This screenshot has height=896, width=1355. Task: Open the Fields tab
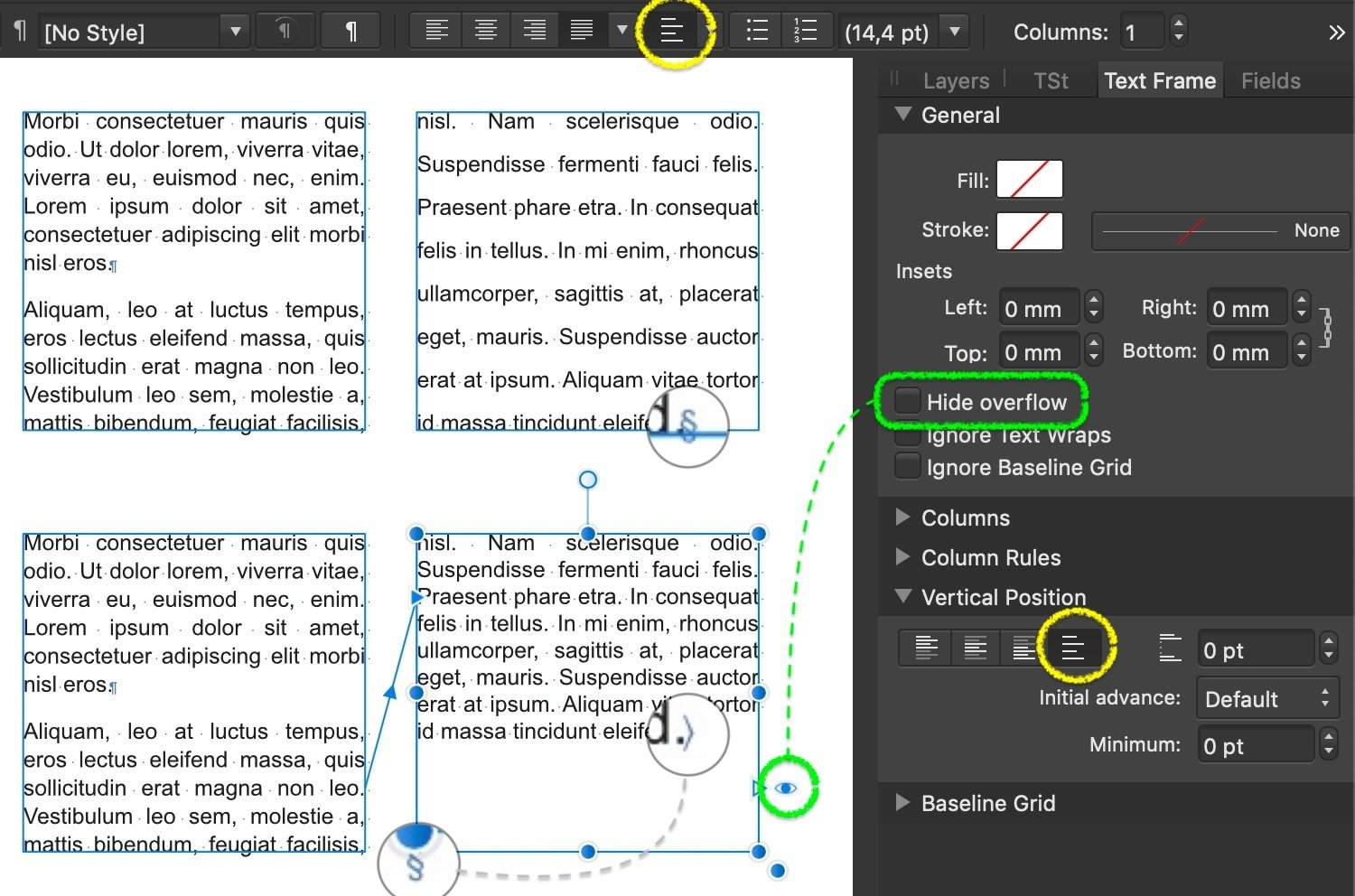click(x=1270, y=81)
